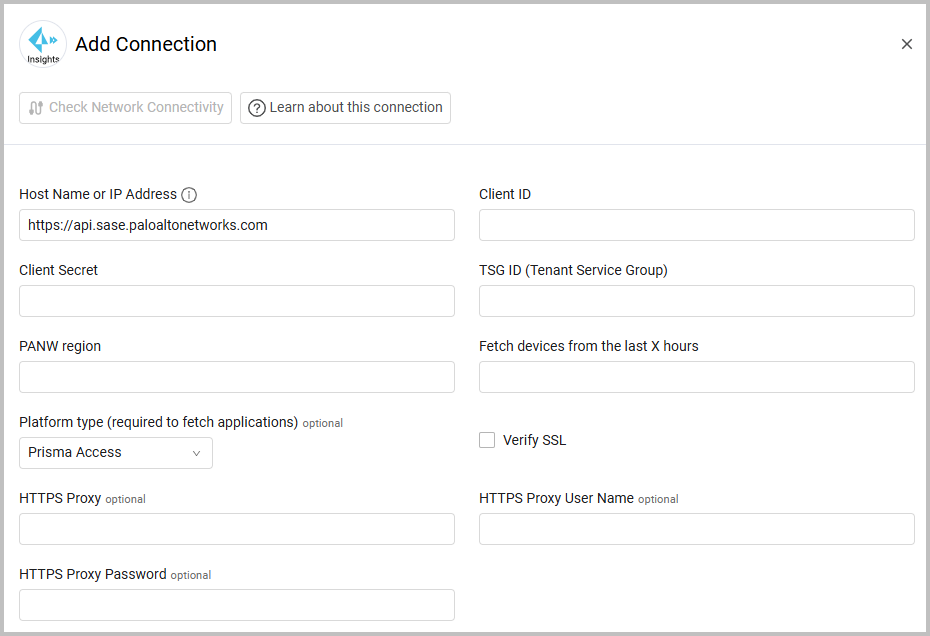Click the Insights logo icon
Screen dimensions: 930x636
[x=43, y=44]
